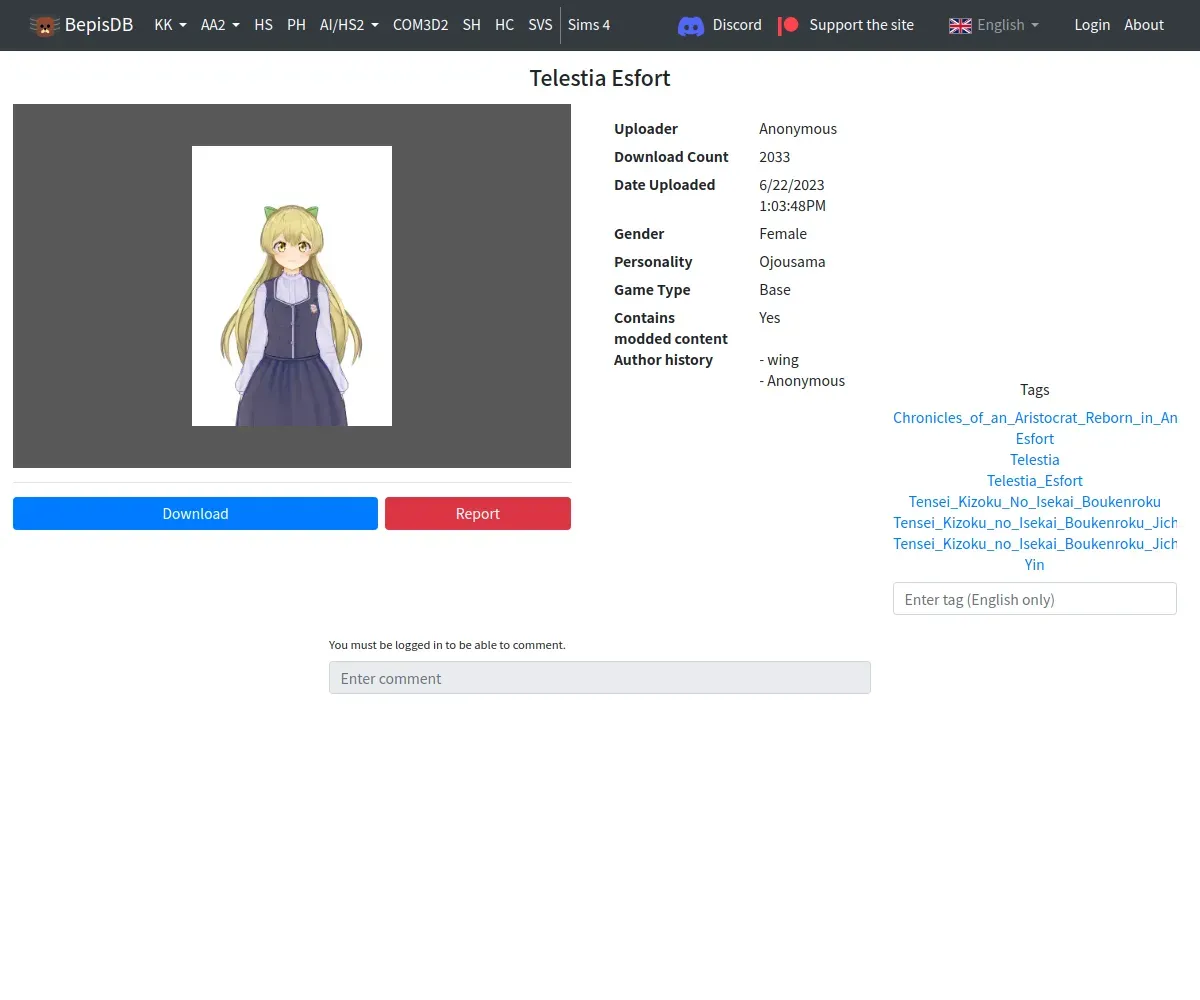The width and height of the screenshot is (1200, 1000).
Task: Click the Discord logo icon
Action: point(691,25)
